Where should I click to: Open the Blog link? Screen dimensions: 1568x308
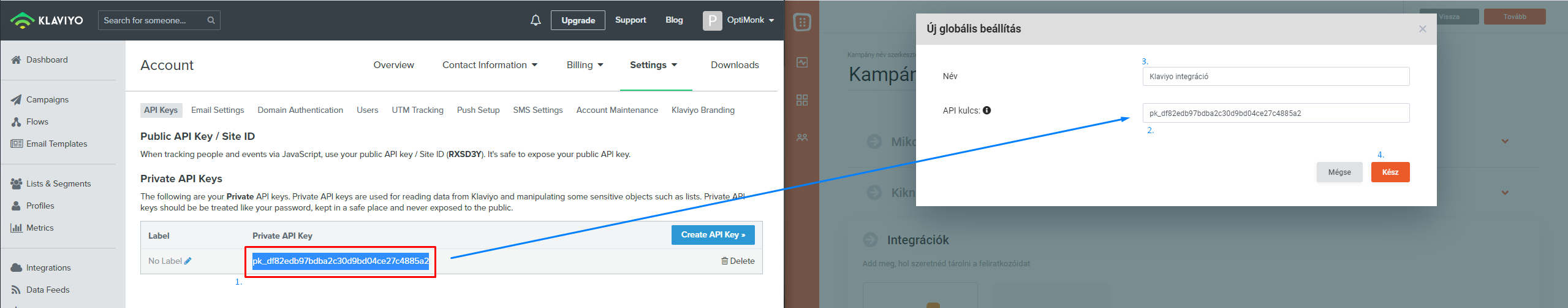click(x=674, y=20)
